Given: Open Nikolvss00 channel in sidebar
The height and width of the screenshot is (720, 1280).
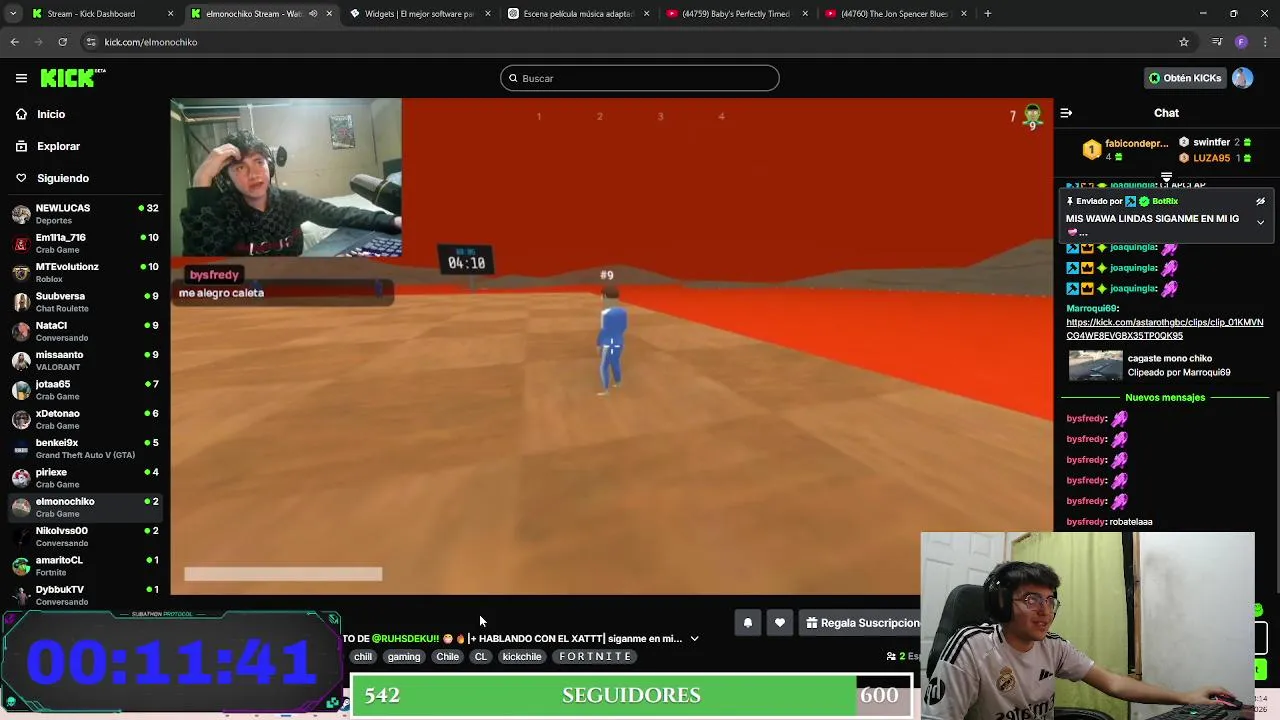Looking at the screenshot, I should coord(85,536).
